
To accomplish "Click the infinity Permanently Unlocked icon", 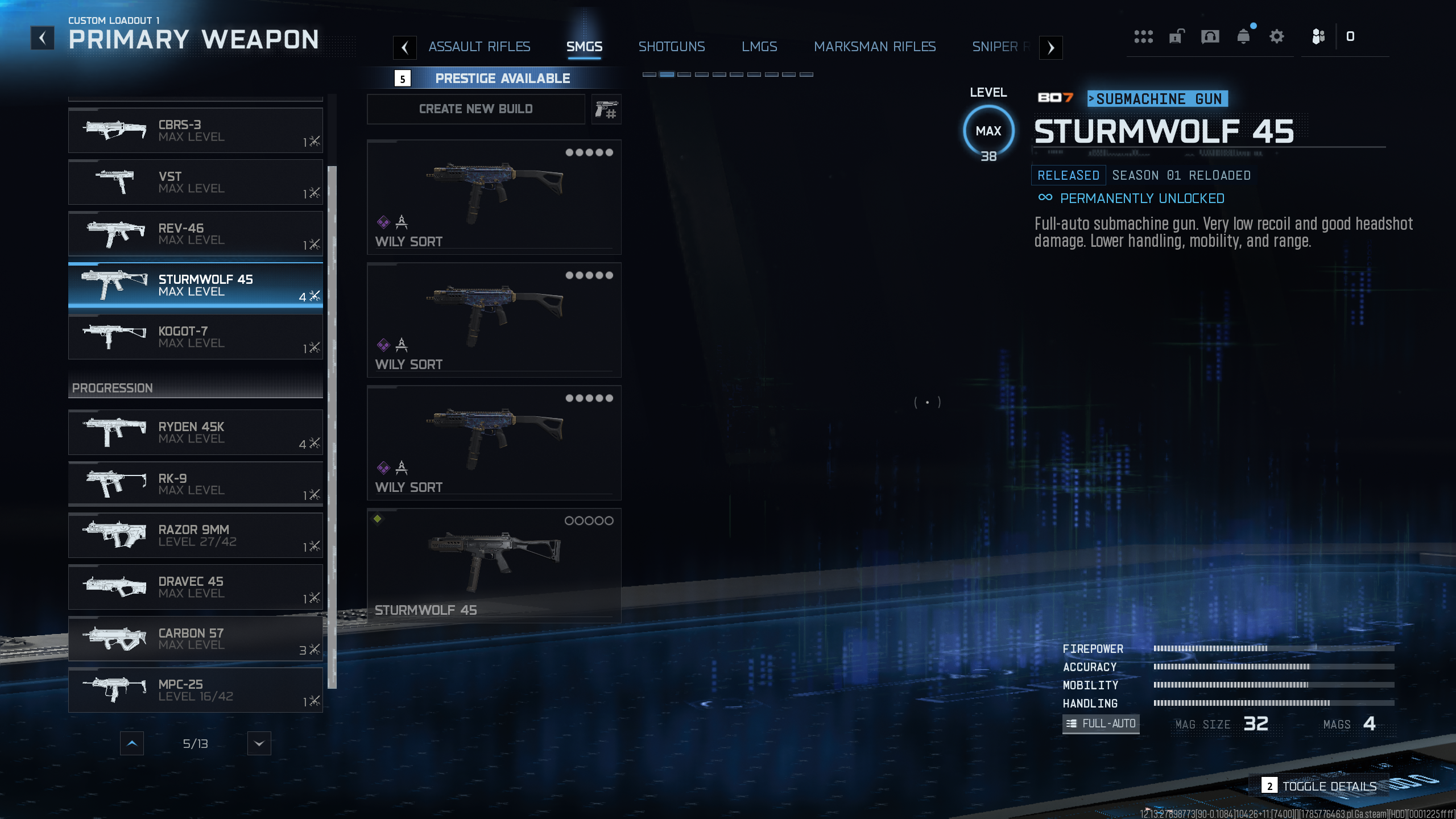I will point(1045,198).
